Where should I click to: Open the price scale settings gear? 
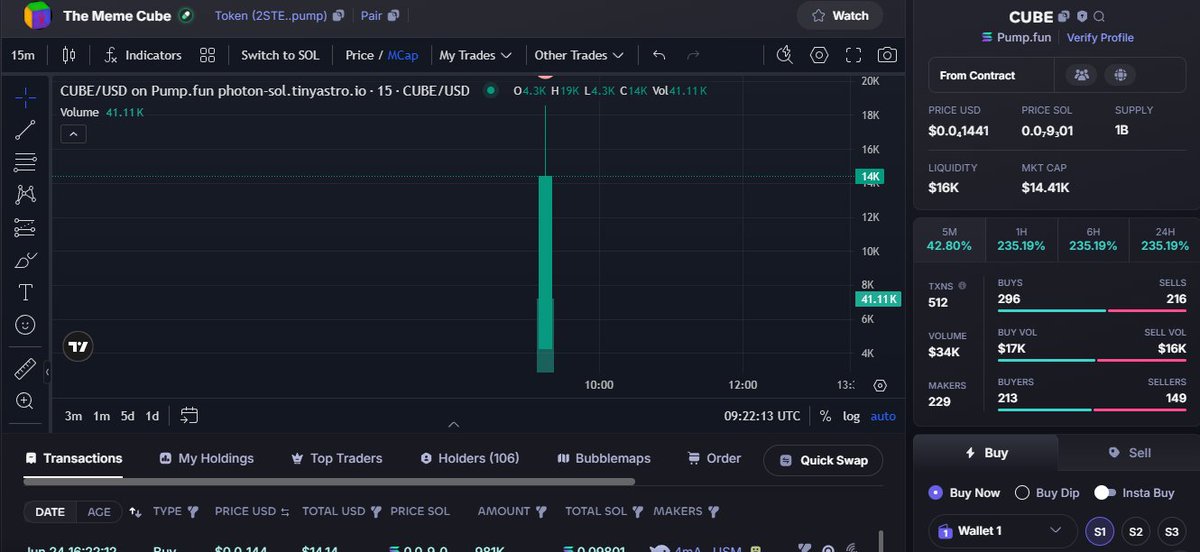880,385
